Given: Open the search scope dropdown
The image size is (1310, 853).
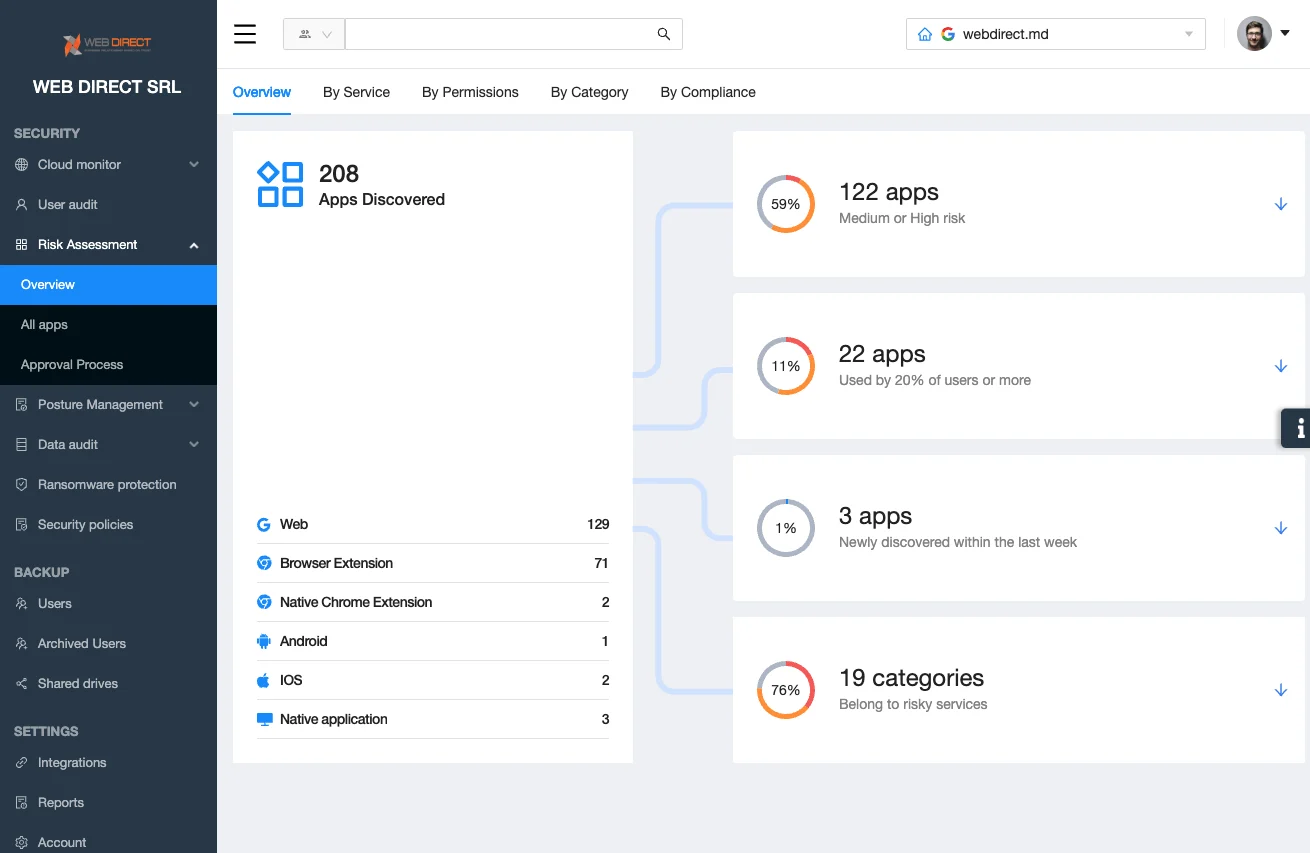Looking at the screenshot, I should 314,34.
